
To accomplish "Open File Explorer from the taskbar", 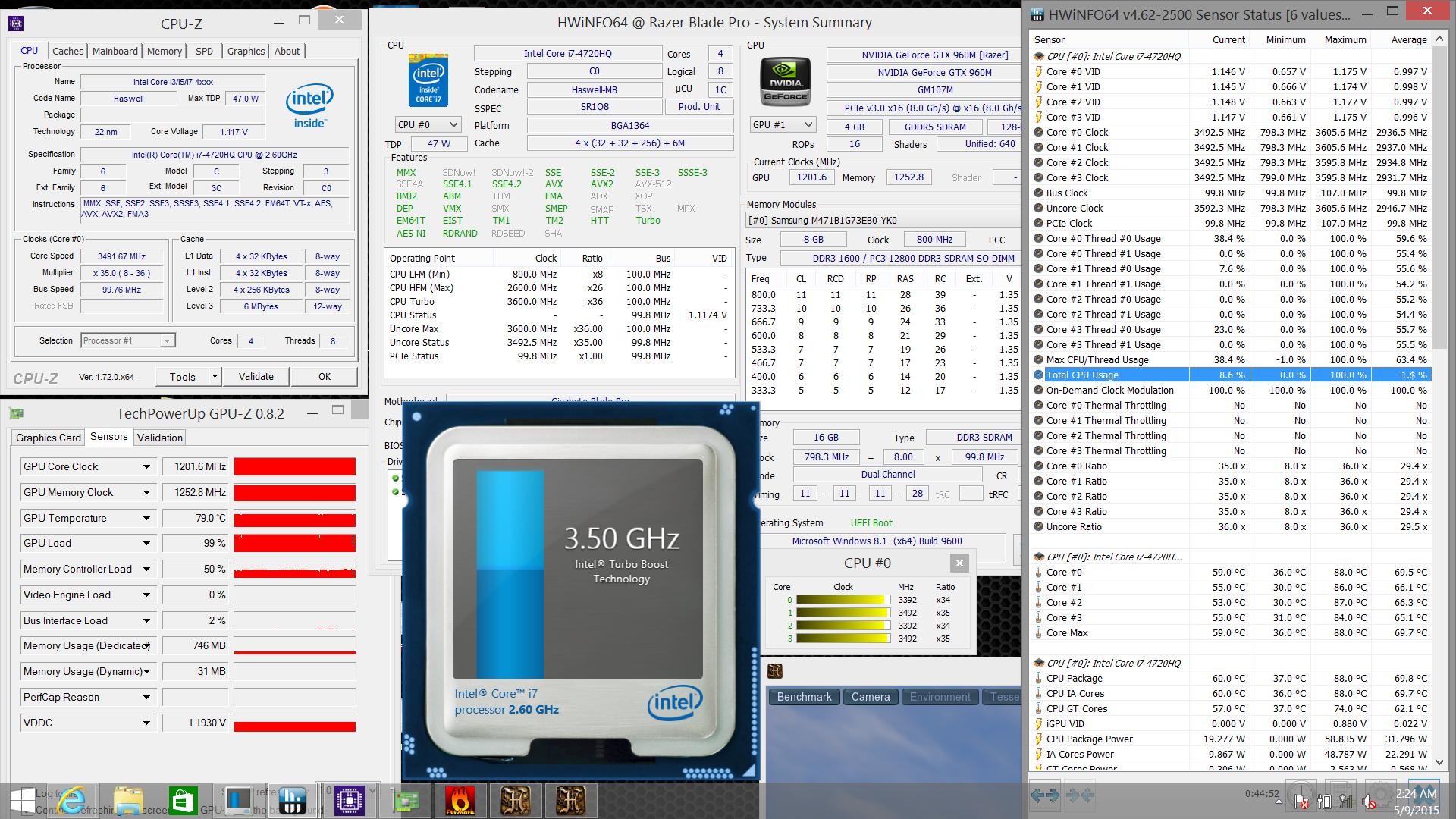I will [x=128, y=801].
